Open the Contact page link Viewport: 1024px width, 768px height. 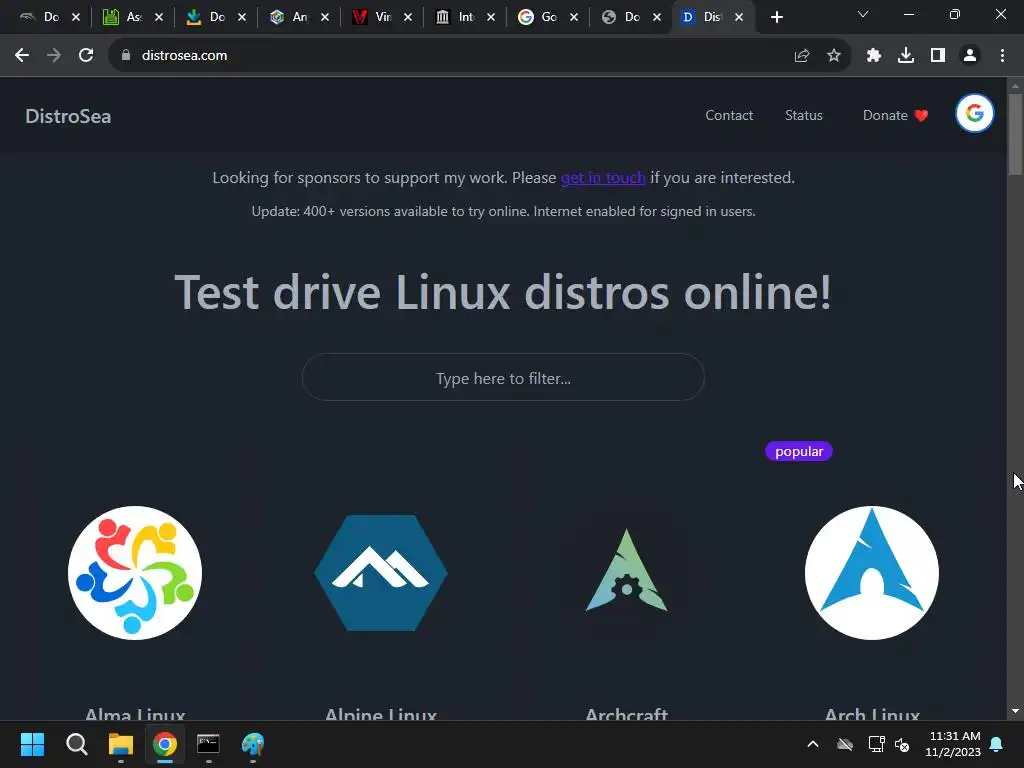(729, 116)
